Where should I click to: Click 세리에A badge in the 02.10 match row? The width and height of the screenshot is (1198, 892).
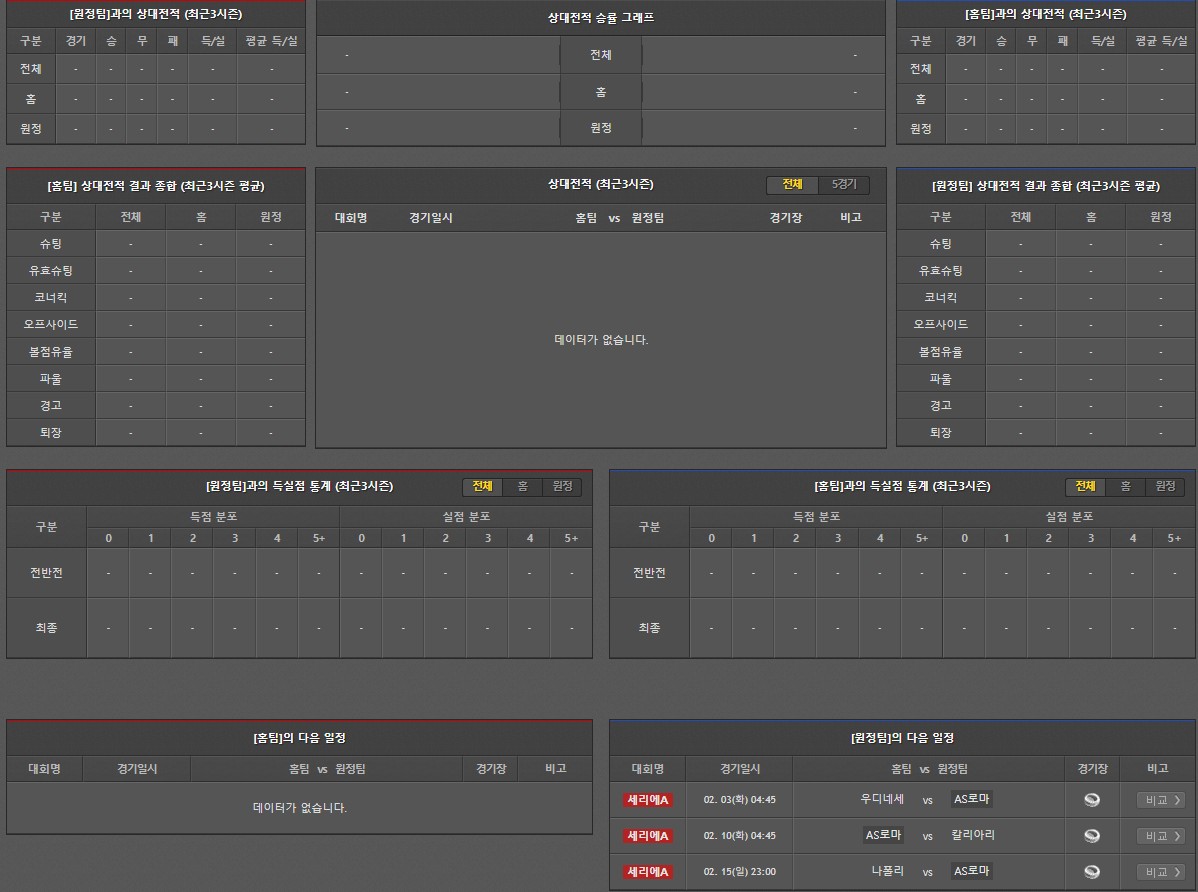[x=648, y=836]
